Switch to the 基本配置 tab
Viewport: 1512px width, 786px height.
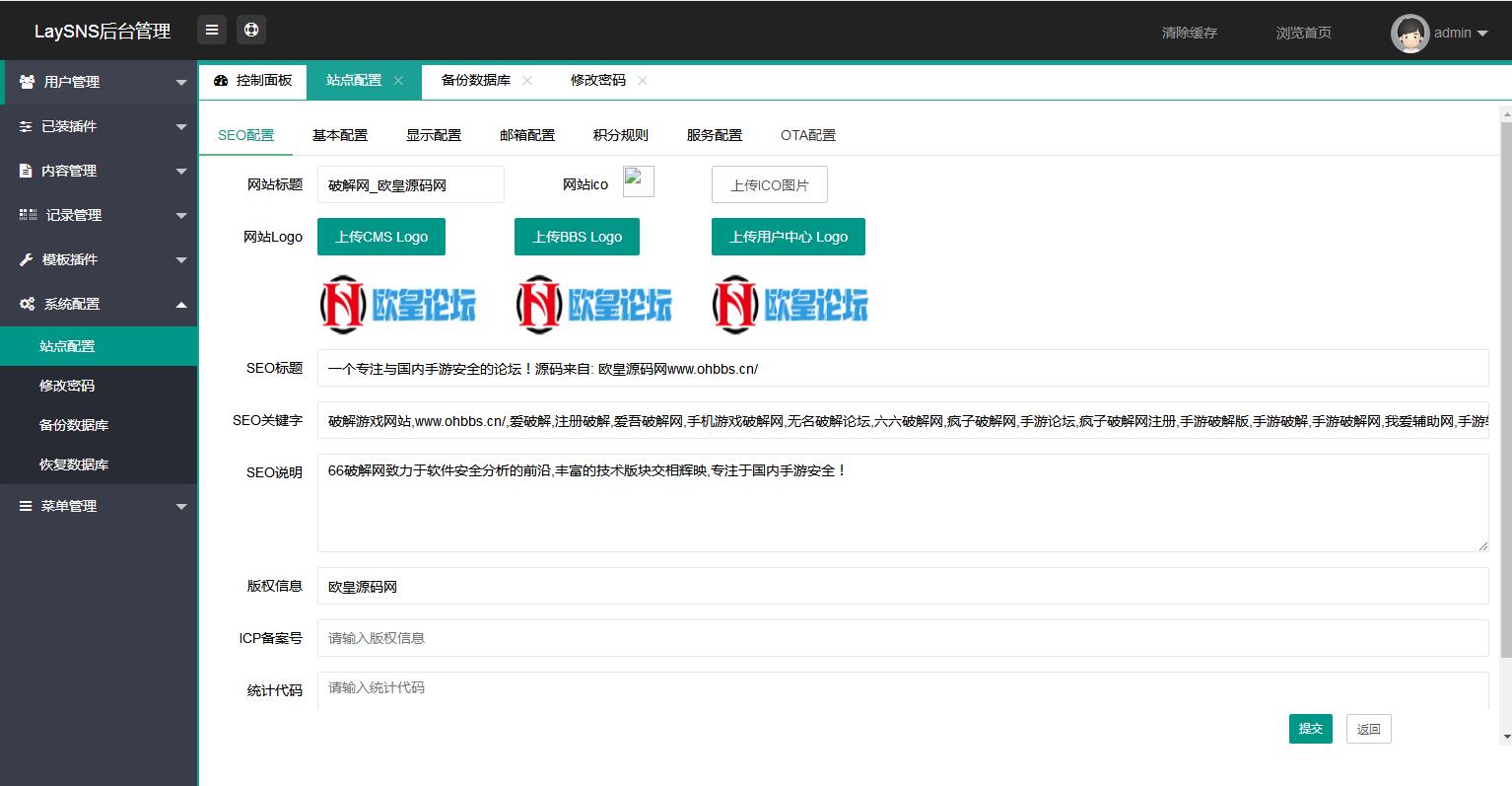click(x=339, y=134)
